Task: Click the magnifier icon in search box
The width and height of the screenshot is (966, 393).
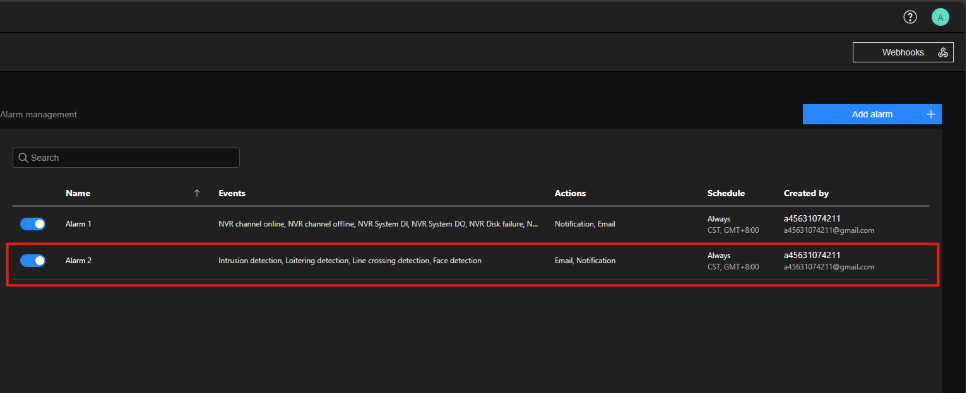Action: click(23, 158)
